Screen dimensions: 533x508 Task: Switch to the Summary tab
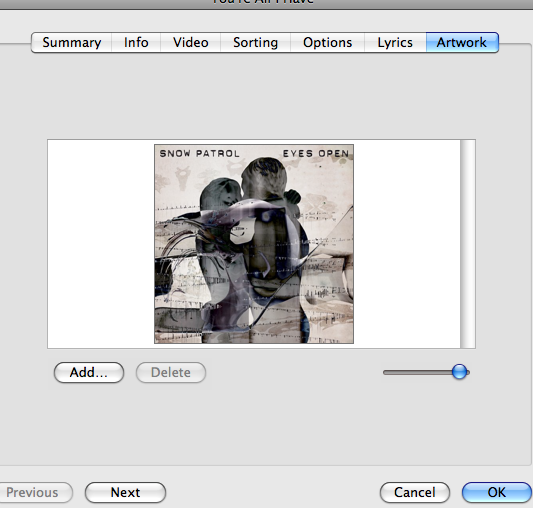tap(71, 43)
